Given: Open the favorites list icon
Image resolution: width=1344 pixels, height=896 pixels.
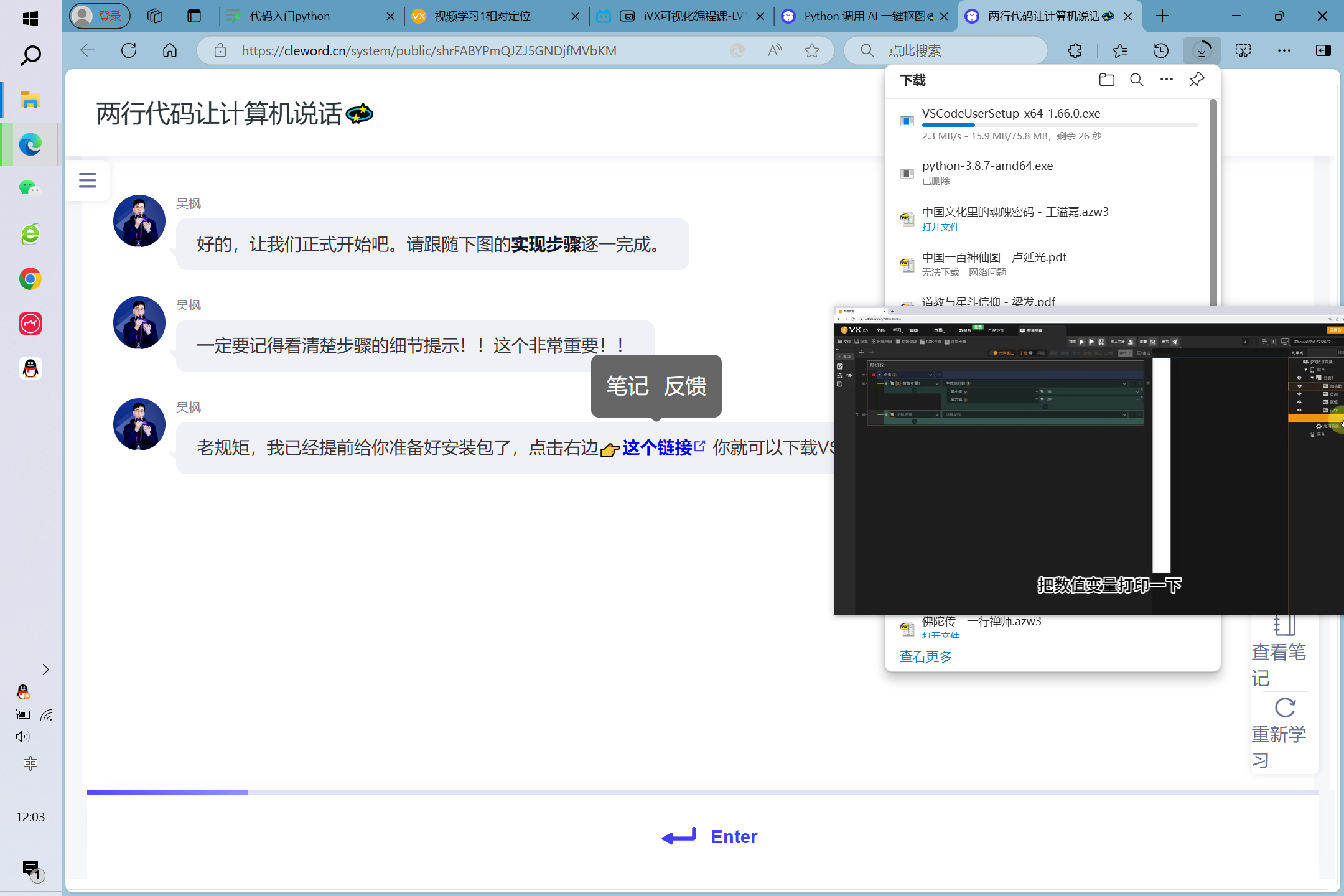Looking at the screenshot, I should 1120,50.
